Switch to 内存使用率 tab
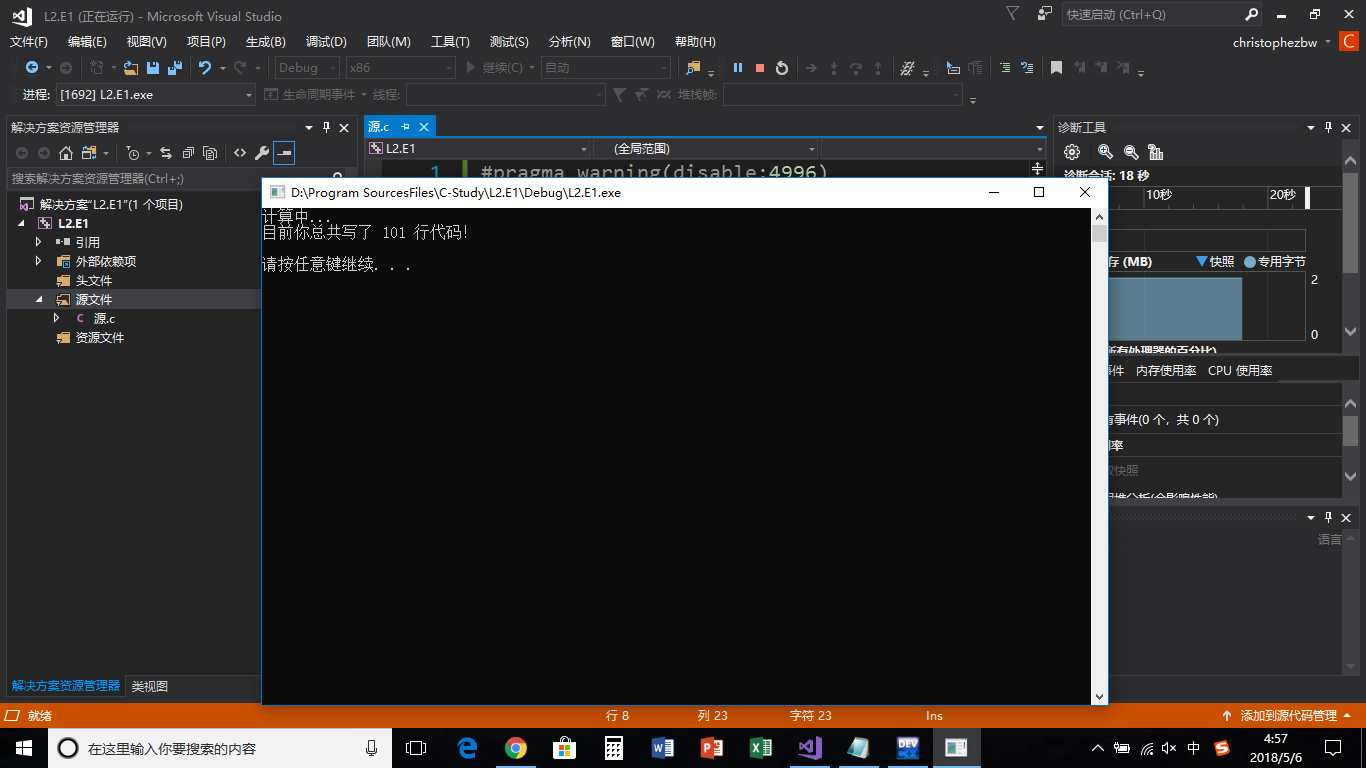The width and height of the screenshot is (1366, 768). coord(1166,370)
